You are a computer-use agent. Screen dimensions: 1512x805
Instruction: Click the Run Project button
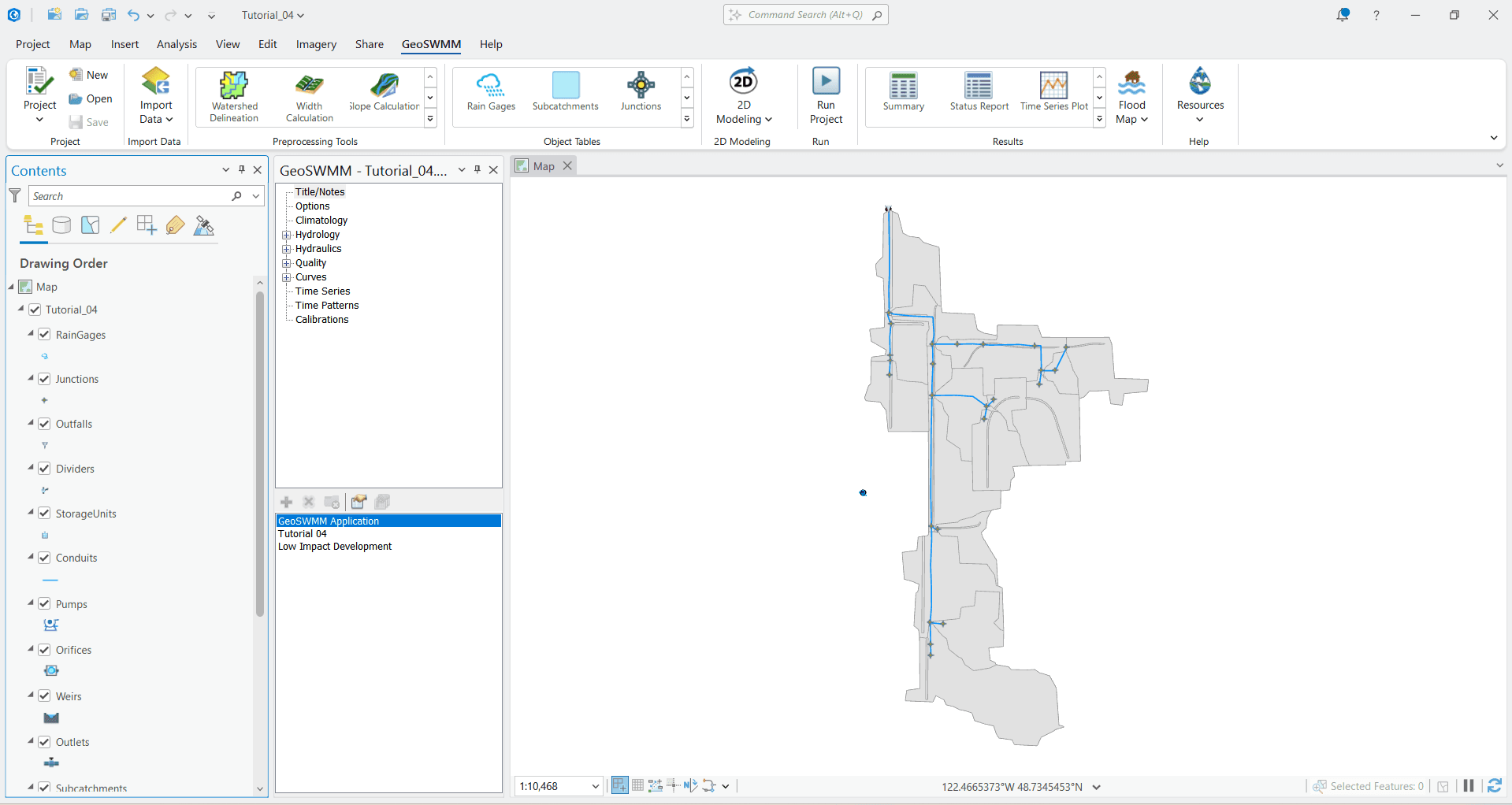826,95
